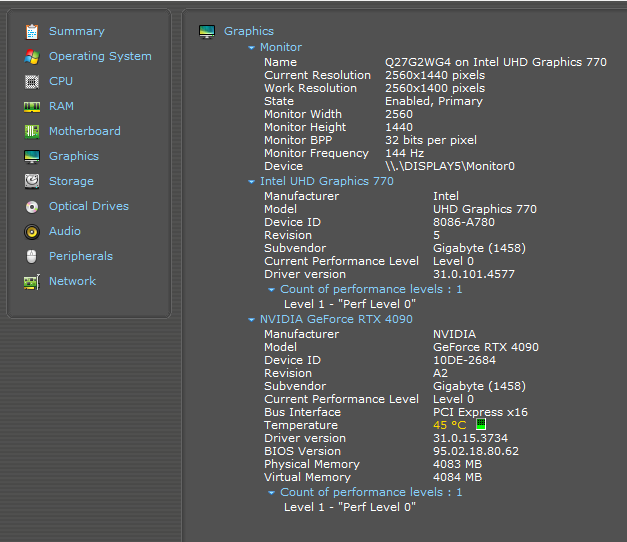Open the Operating System section

coord(100,56)
